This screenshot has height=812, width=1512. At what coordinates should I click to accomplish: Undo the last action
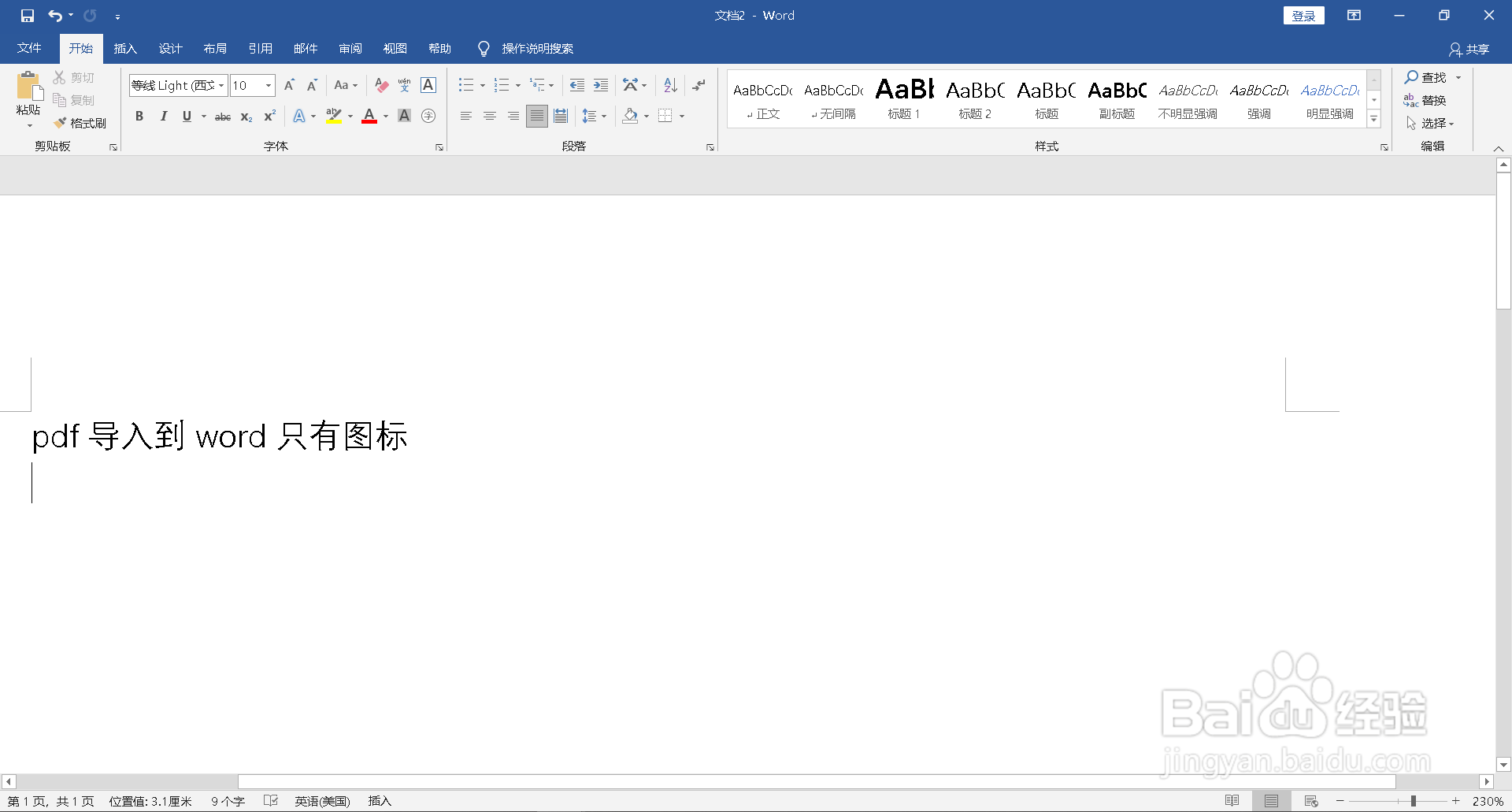coord(54,16)
